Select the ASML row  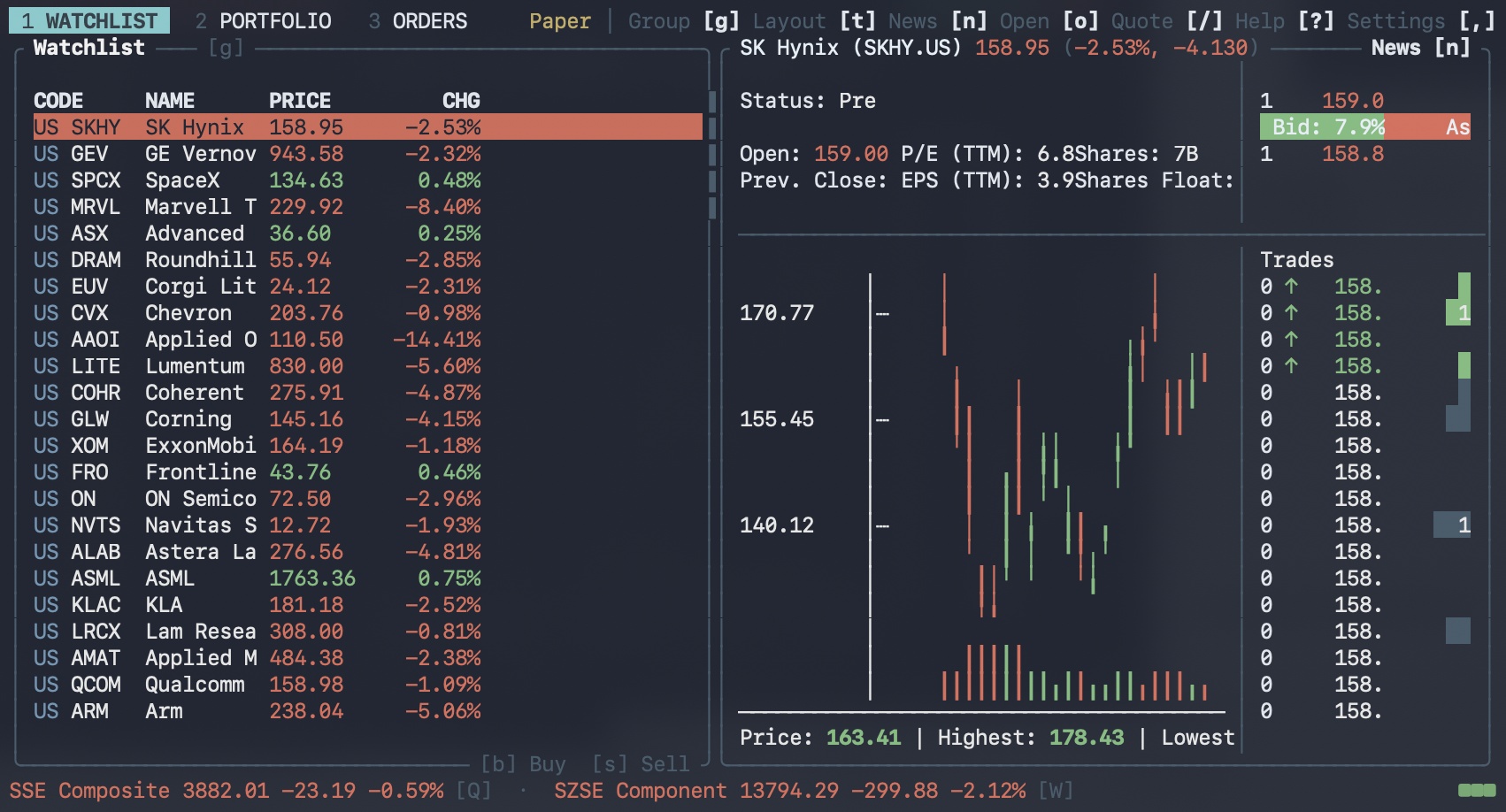(368, 578)
